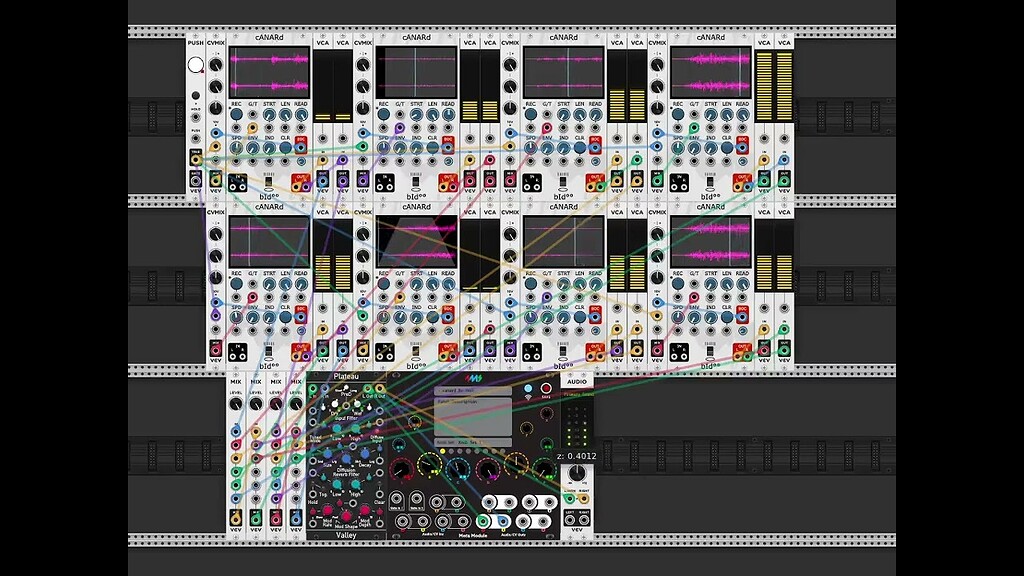Image resolution: width=1024 pixels, height=576 pixels.
Task: Click the big white PUSH module button
Action: pyautogui.click(x=195, y=65)
